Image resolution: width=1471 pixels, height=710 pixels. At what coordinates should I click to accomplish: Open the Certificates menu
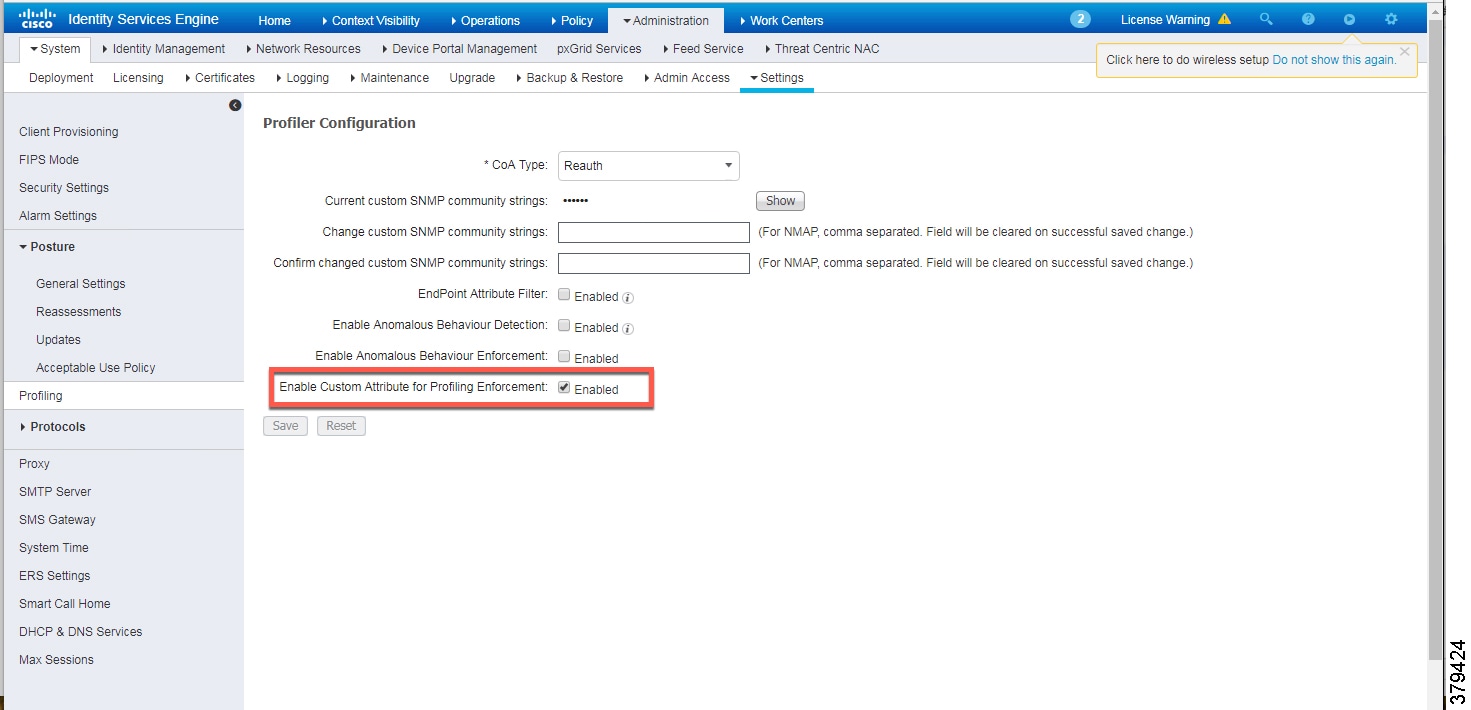tap(219, 78)
